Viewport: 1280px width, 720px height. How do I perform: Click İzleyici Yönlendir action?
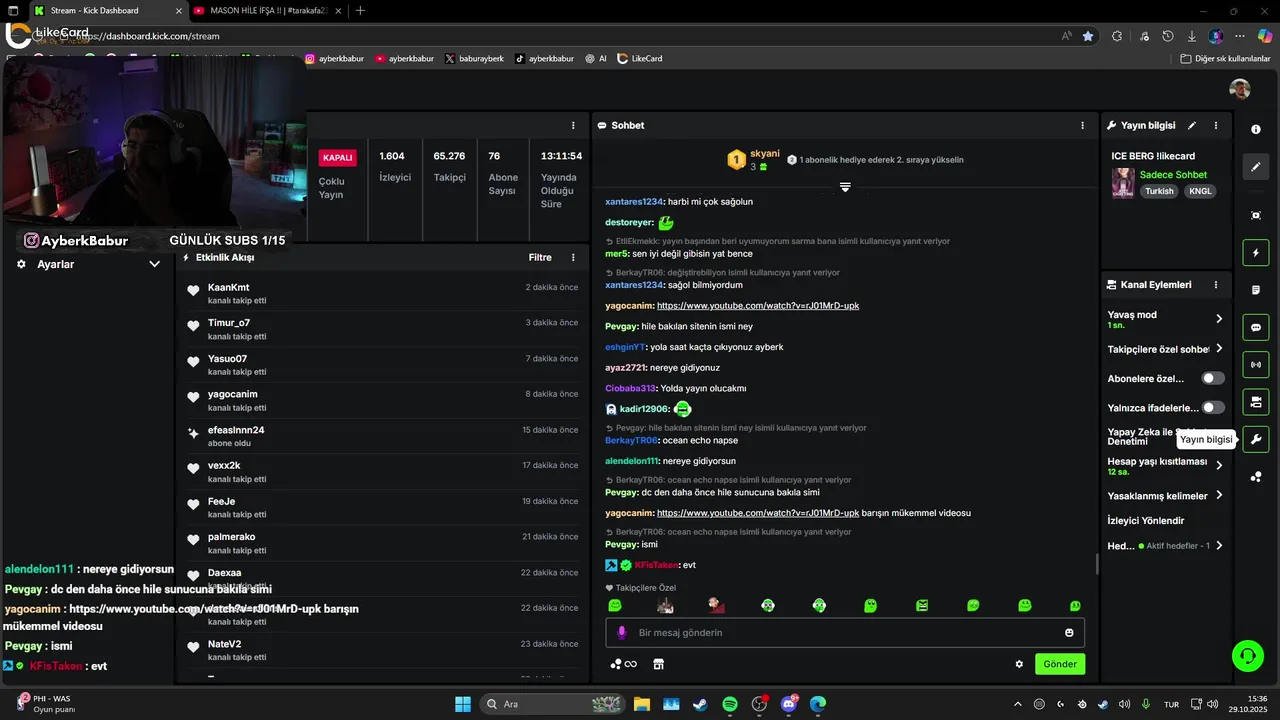point(1146,521)
